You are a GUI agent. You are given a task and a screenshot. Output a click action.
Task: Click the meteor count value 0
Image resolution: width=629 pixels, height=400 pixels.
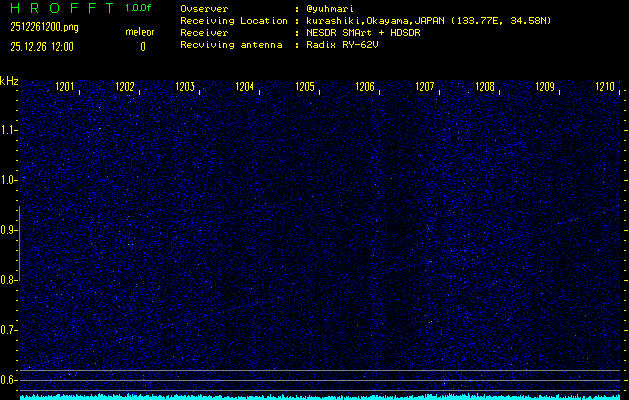click(143, 47)
